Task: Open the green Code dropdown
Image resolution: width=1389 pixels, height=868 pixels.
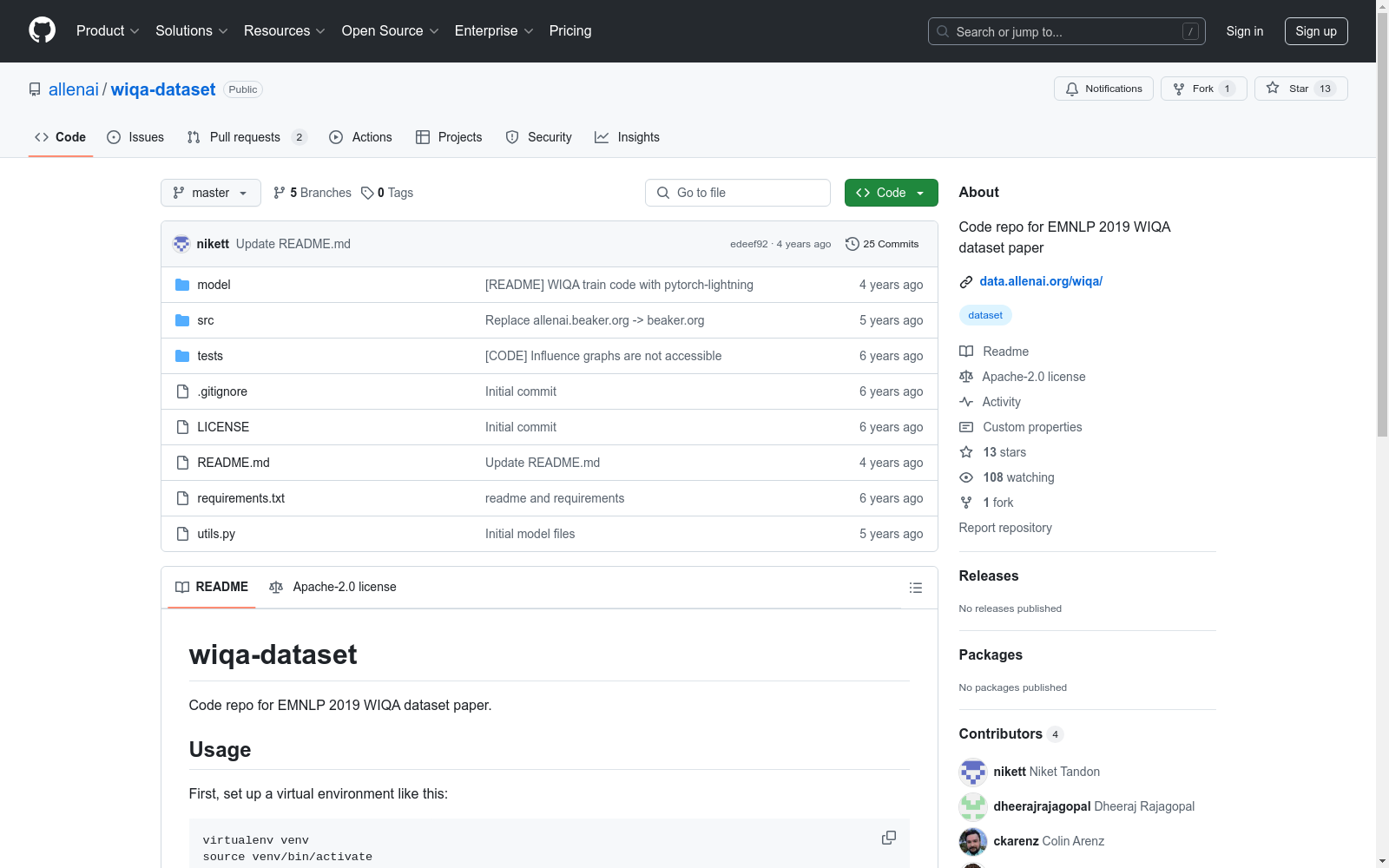Action: point(892,193)
